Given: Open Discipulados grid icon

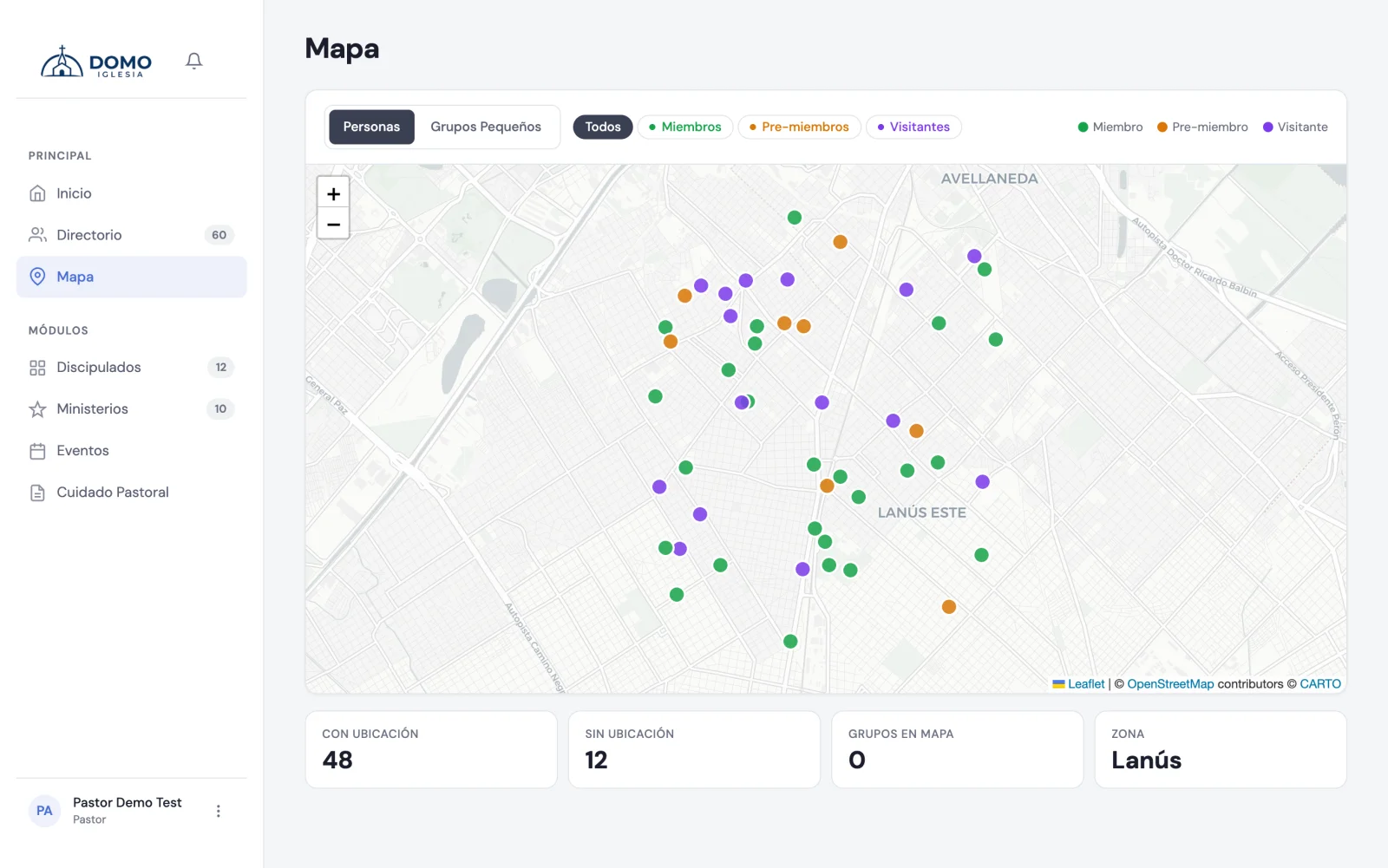Looking at the screenshot, I should (x=37, y=368).
